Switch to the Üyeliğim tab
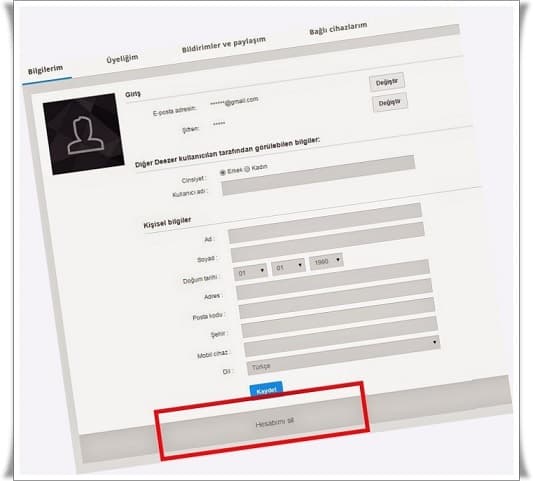This screenshot has height=481, width=533. tap(122, 58)
